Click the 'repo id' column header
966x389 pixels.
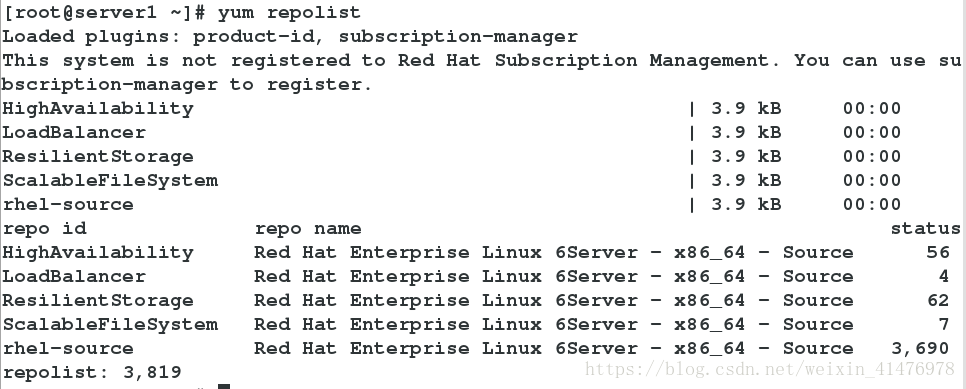(44, 229)
